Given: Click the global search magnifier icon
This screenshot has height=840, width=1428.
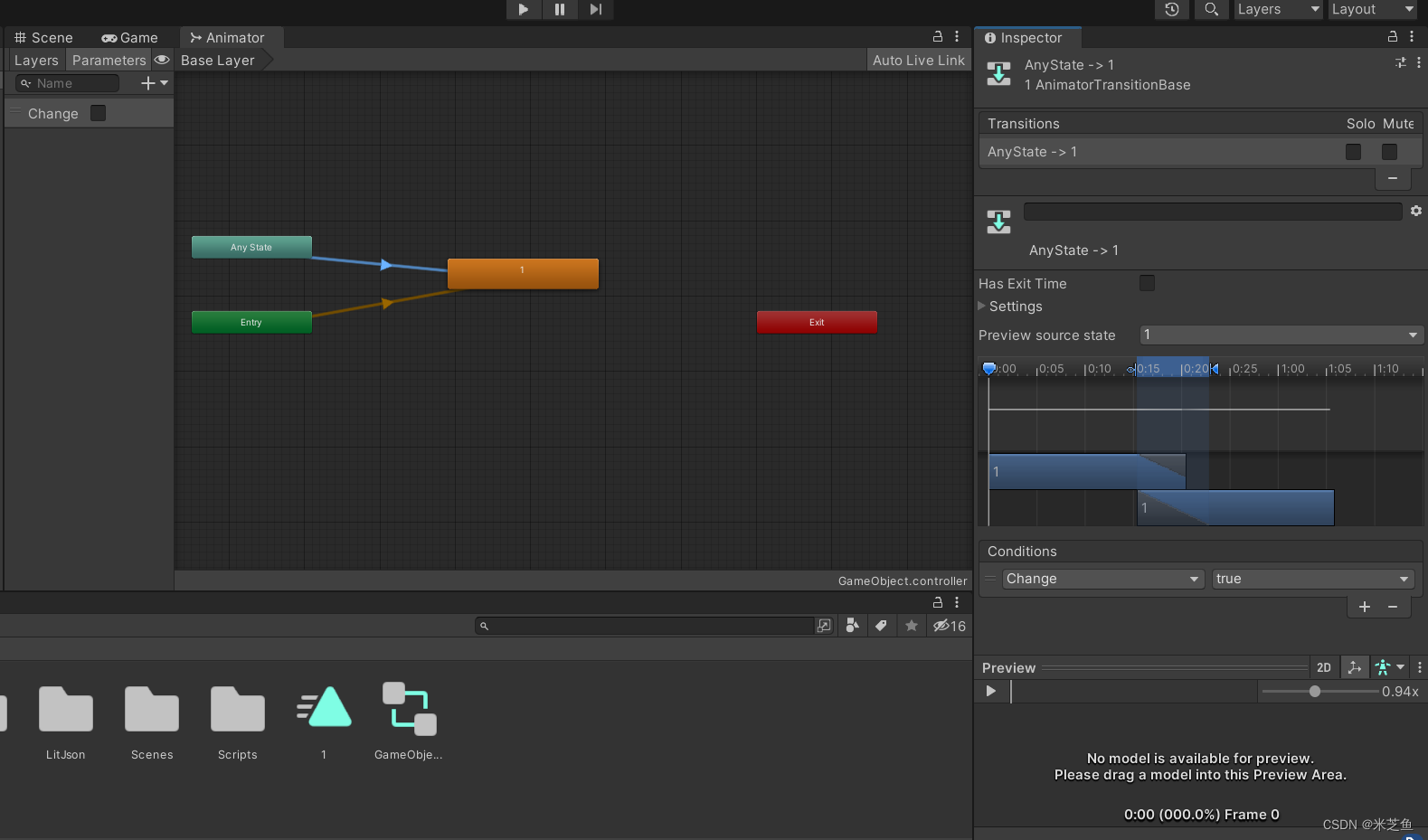Looking at the screenshot, I should click(x=1211, y=9).
